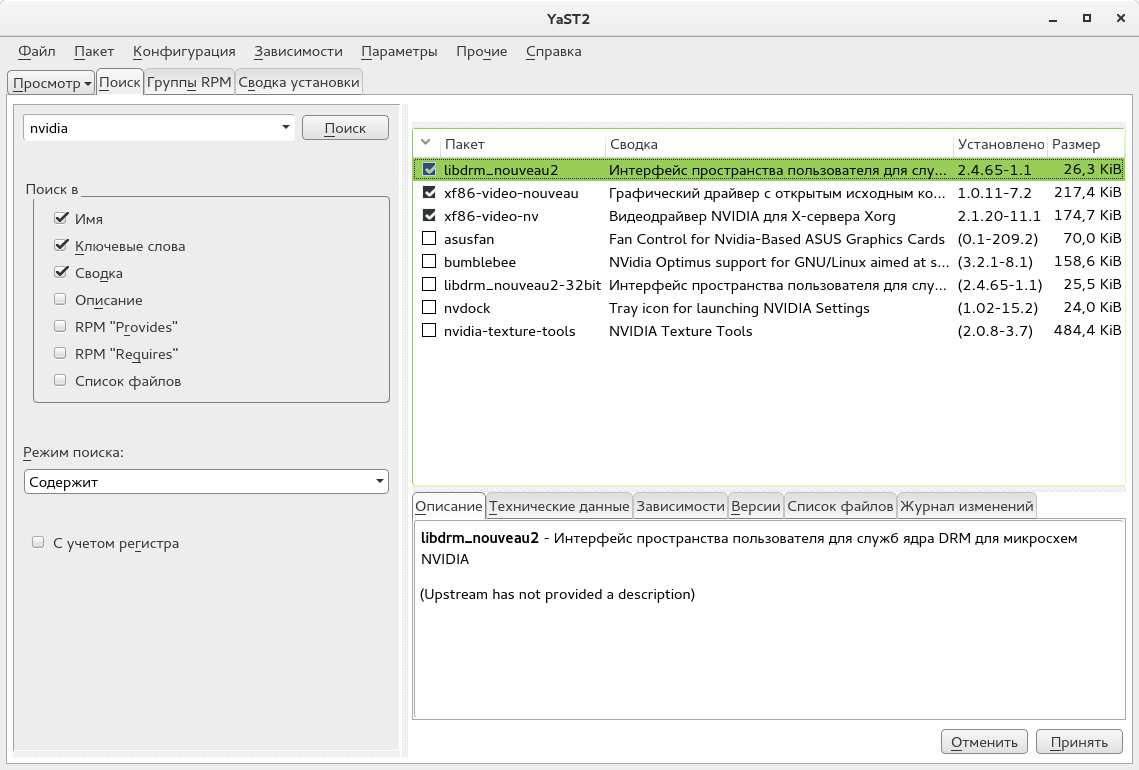Expand the nvidia search history dropdown
Screen dimensions: 1139x770
285,128
